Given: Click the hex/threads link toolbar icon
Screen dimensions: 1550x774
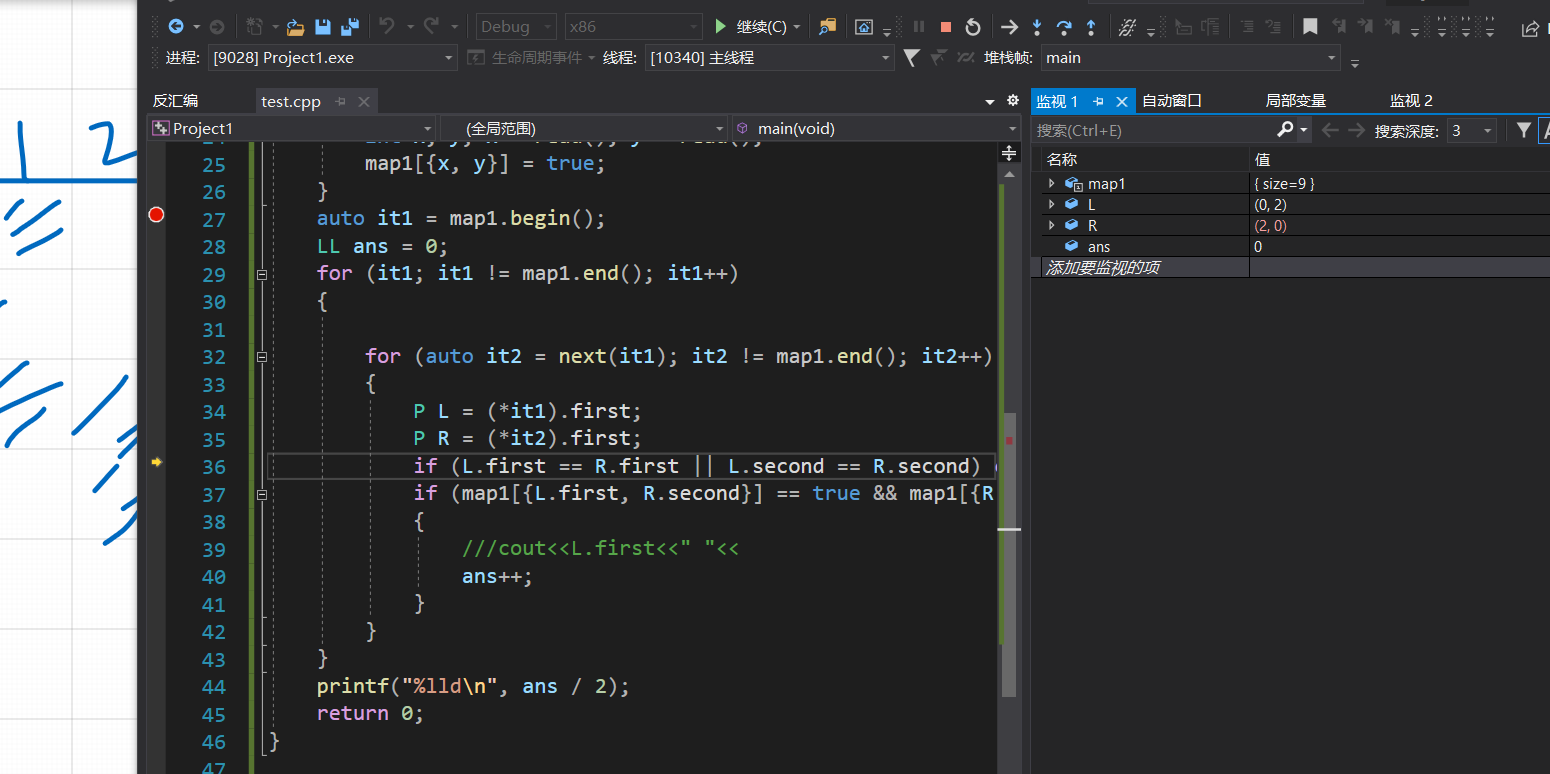Looking at the screenshot, I should (x=1127, y=27).
